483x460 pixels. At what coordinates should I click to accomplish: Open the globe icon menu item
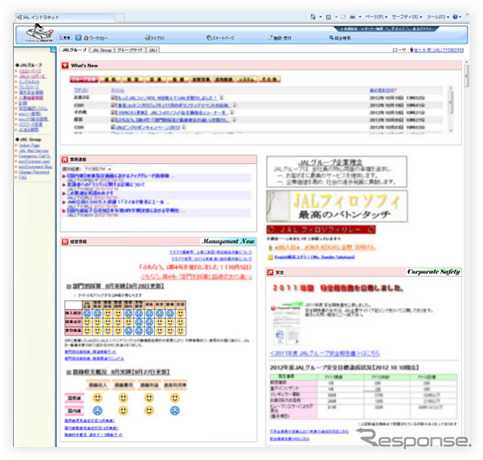click(220, 38)
